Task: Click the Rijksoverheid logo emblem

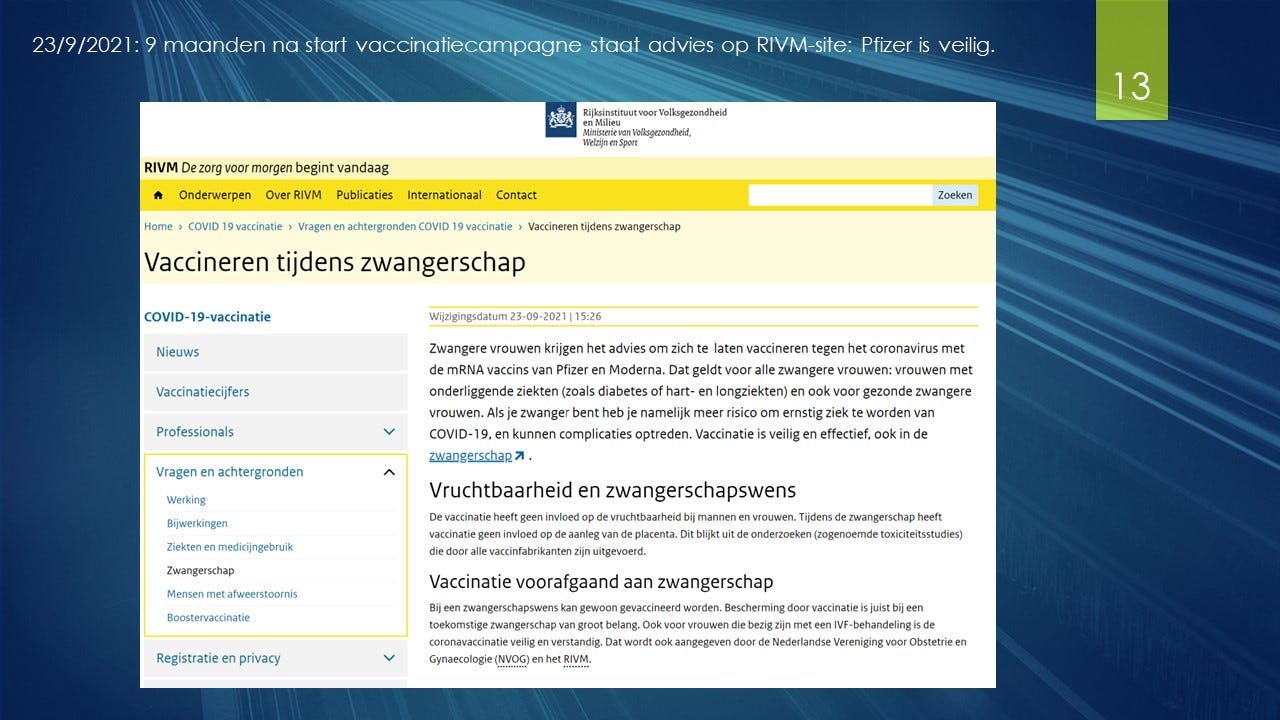Action: pyautogui.click(x=560, y=120)
